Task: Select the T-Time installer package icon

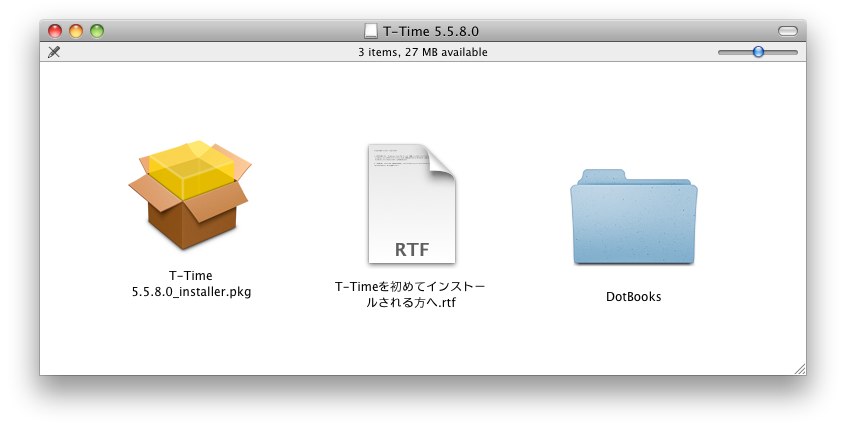Action: [x=190, y=195]
